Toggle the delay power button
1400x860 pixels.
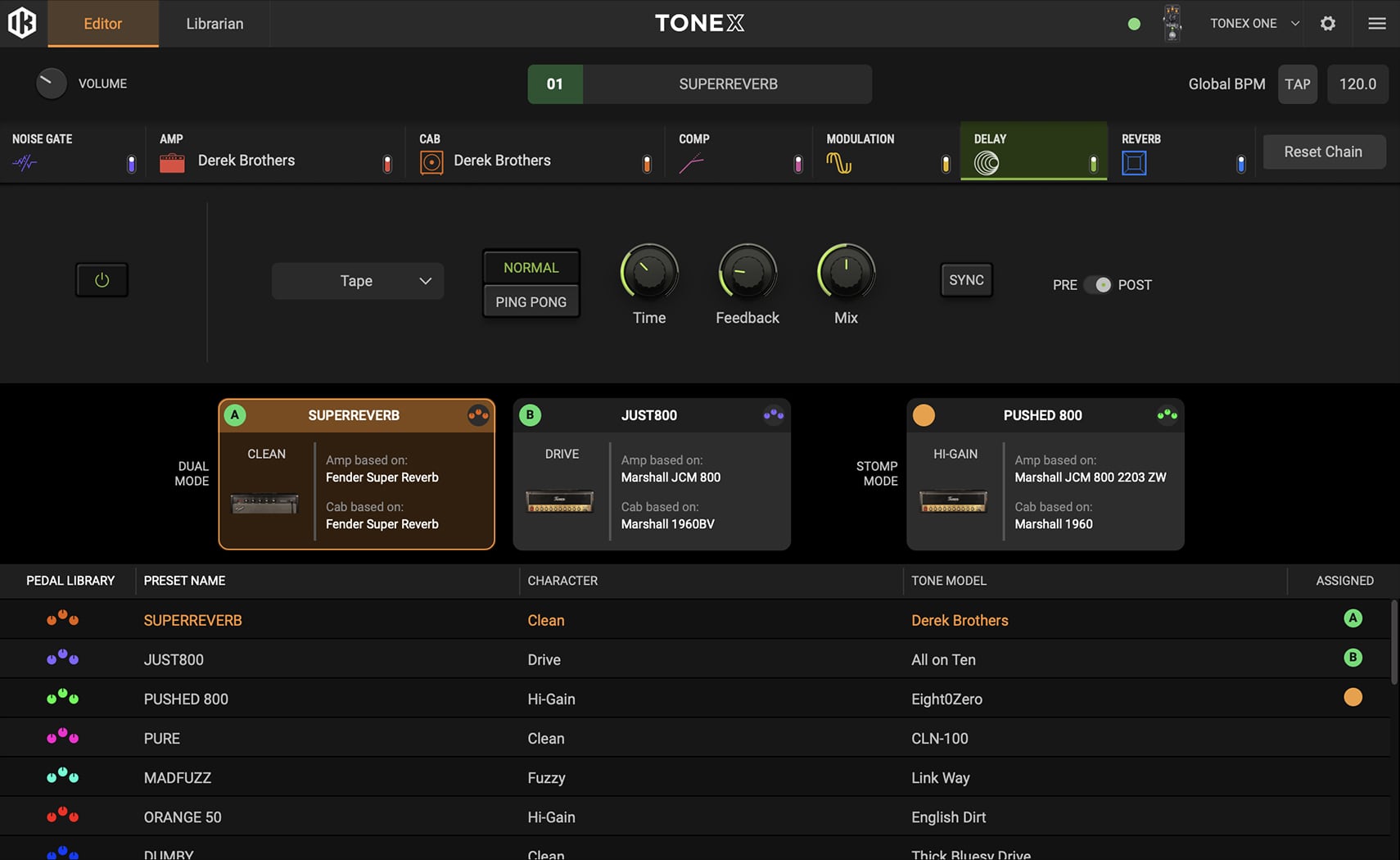pos(102,280)
